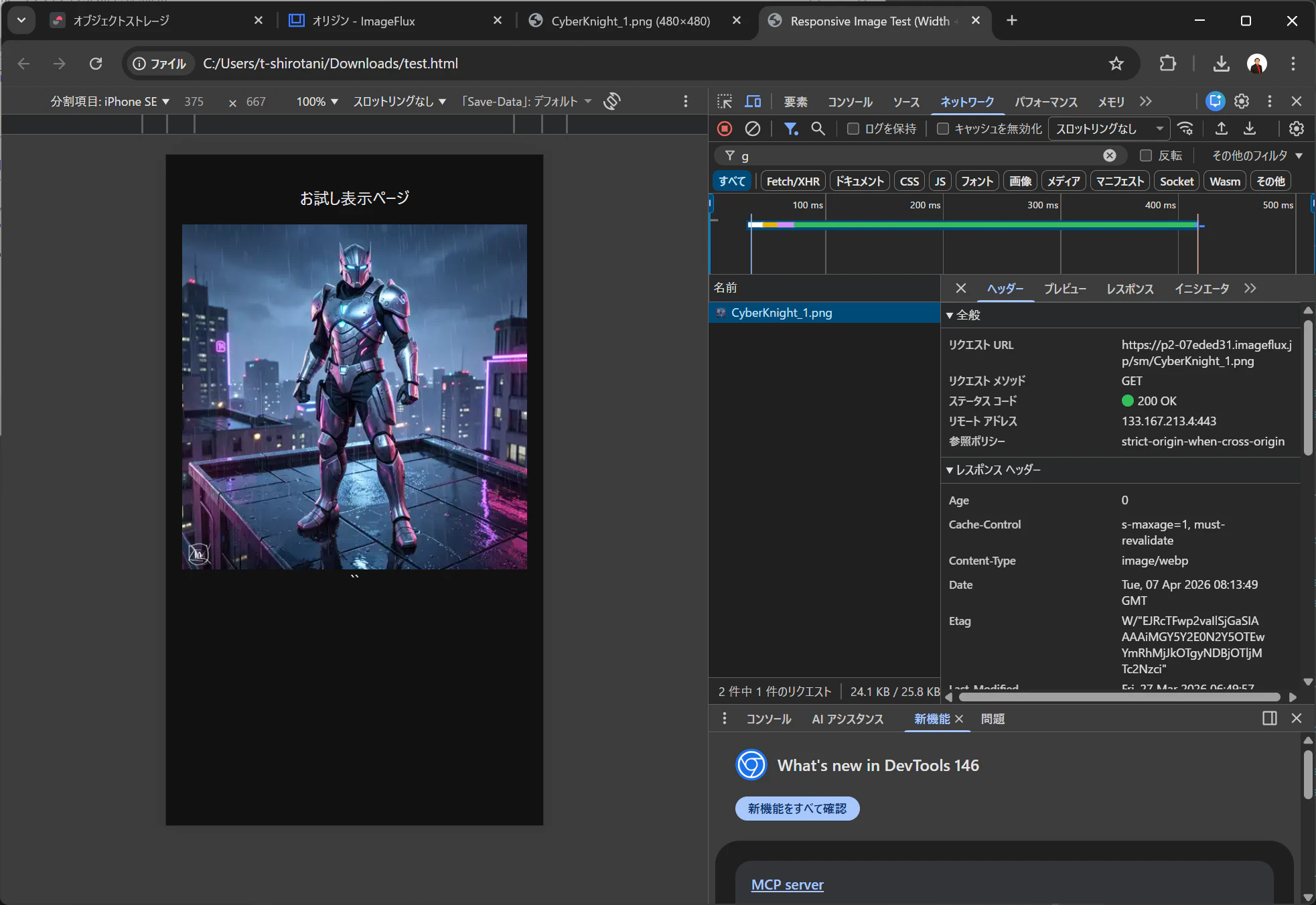Image resolution: width=1316 pixels, height=905 pixels.
Task: Collapse the 全般 section
Action: (x=964, y=315)
